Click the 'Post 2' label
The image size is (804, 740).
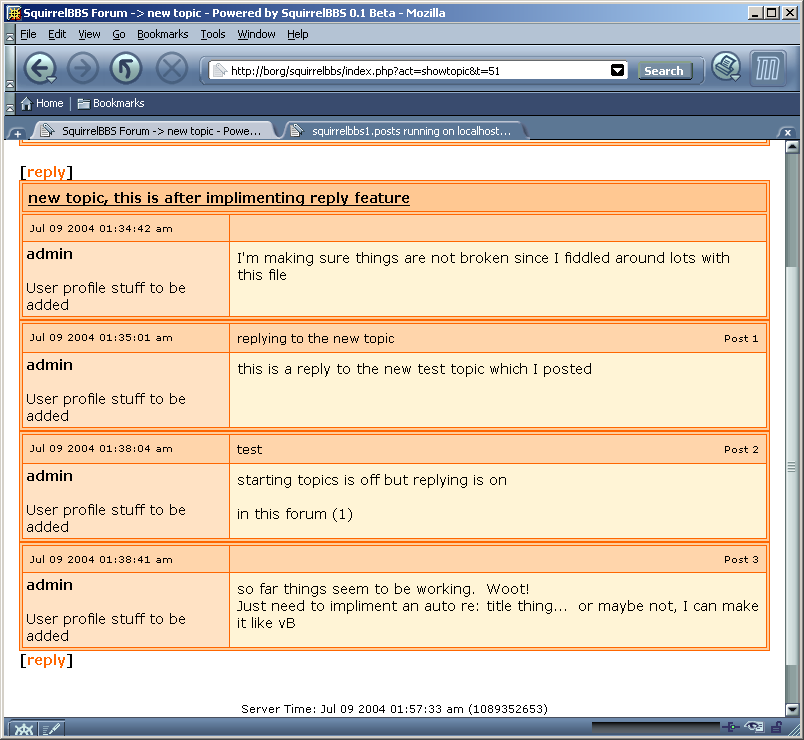coord(741,450)
